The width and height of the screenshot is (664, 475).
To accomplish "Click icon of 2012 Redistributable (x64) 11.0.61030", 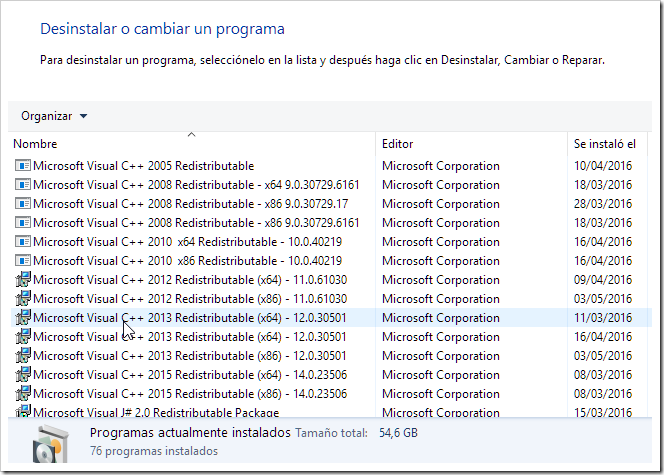I will [x=23, y=279].
